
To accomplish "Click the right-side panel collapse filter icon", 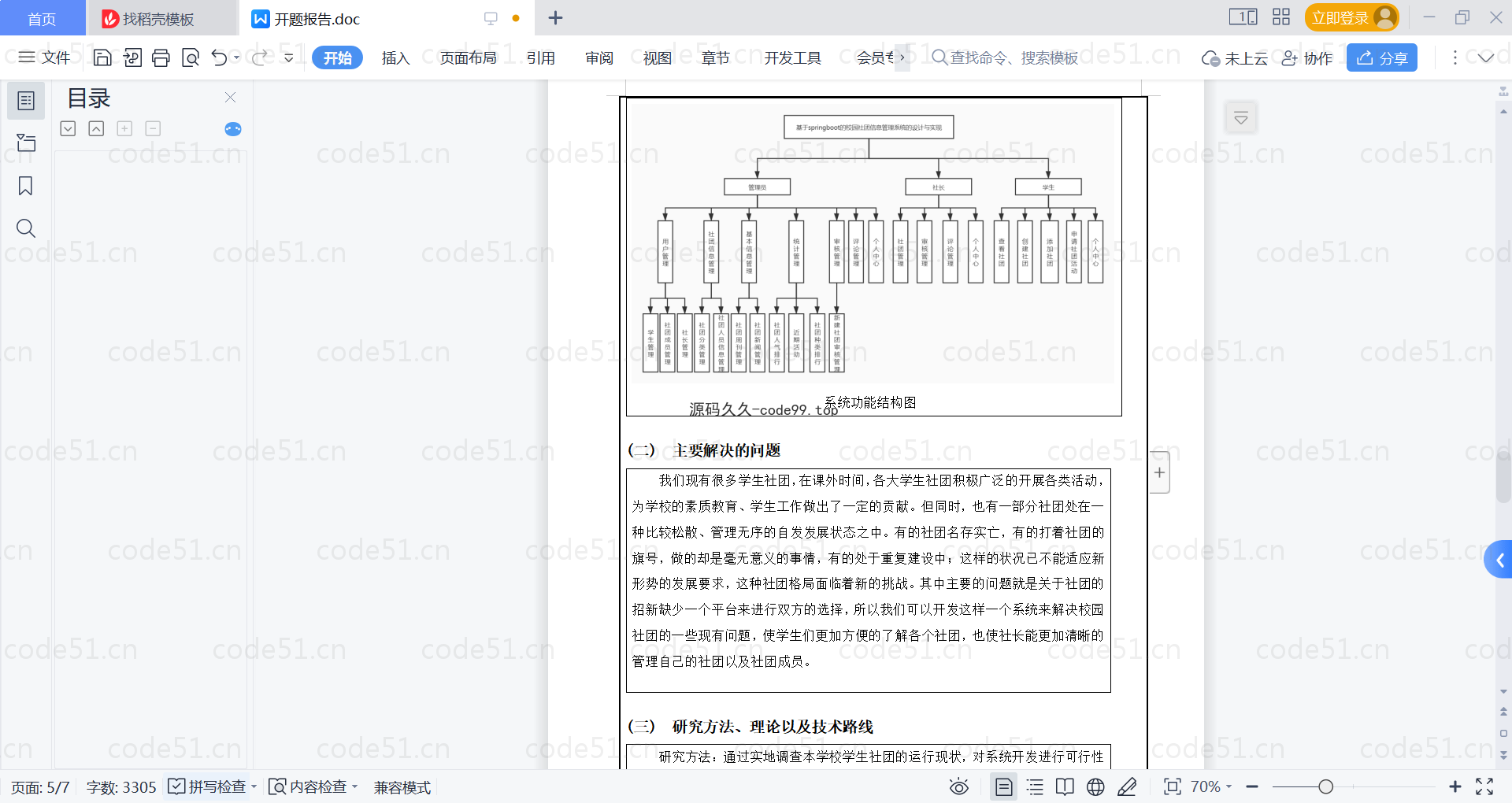I will click(x=1241, y=118).
